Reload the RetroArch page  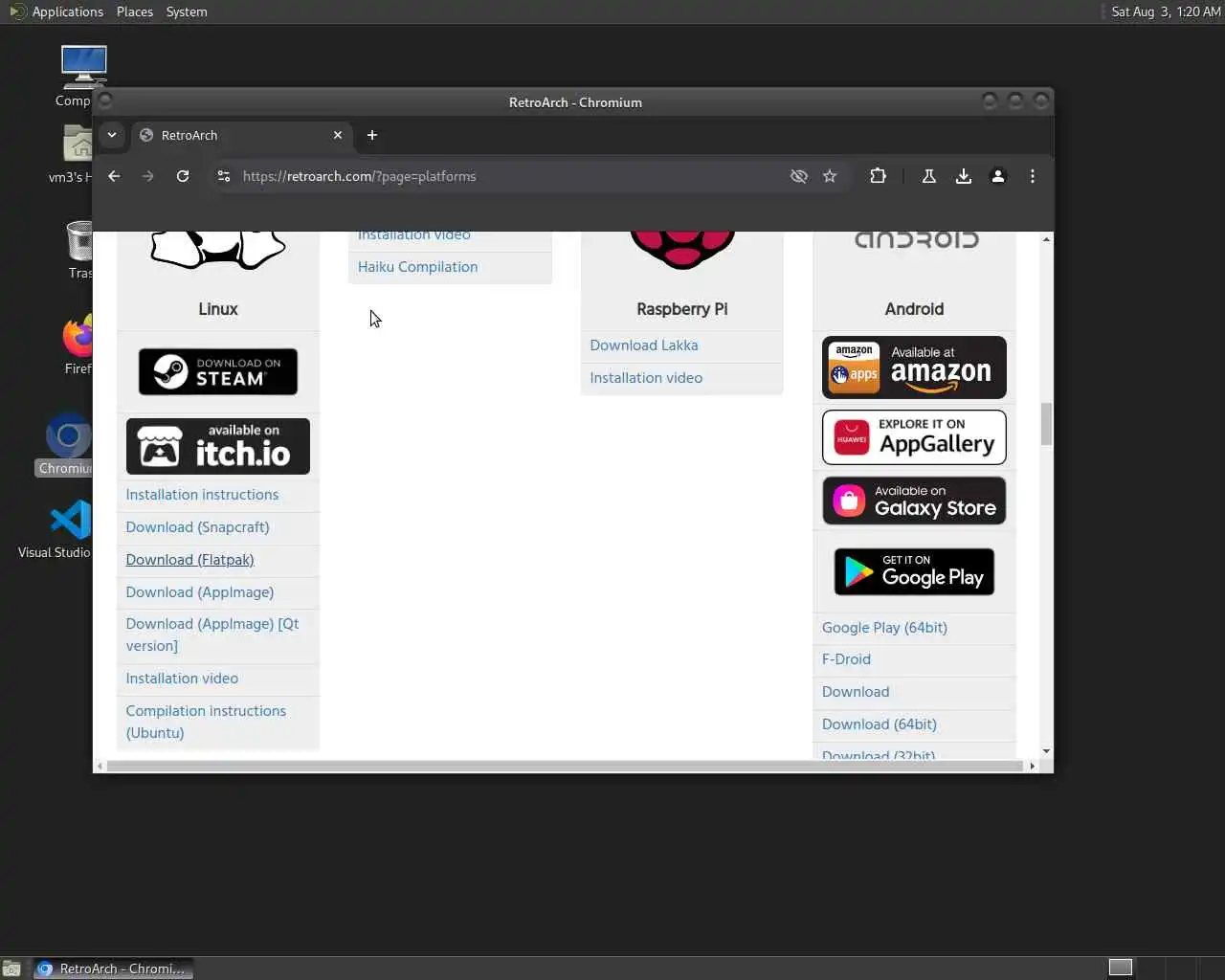(x=183, y=176)
